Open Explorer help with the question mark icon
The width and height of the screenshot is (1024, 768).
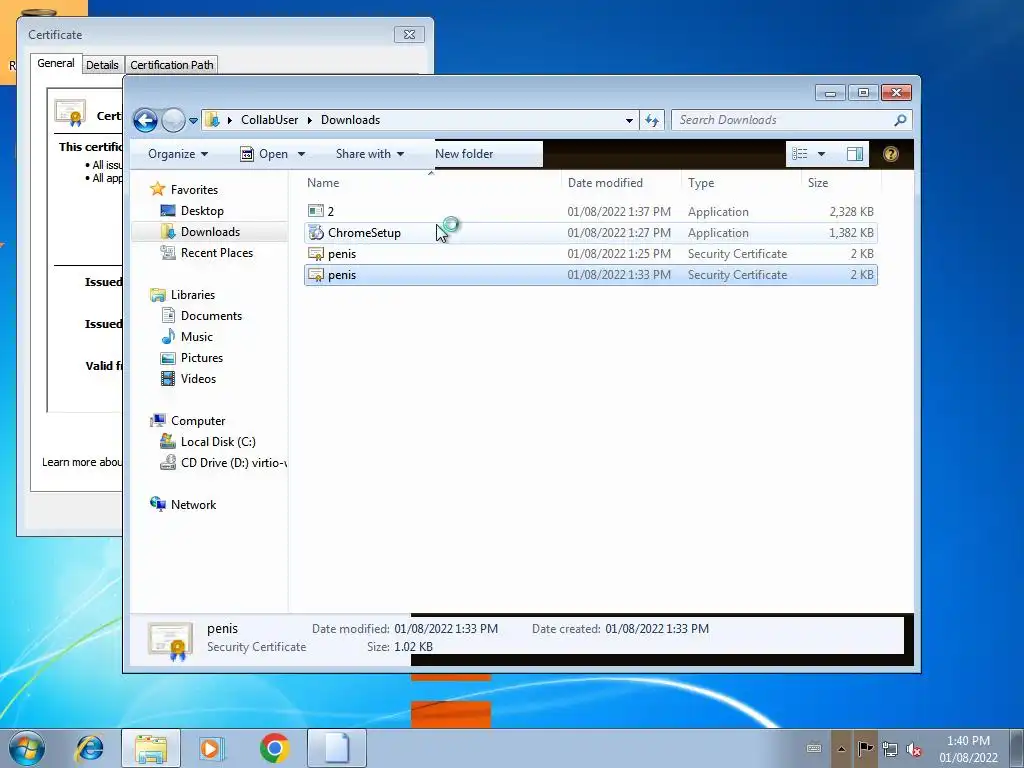point(890,154)
